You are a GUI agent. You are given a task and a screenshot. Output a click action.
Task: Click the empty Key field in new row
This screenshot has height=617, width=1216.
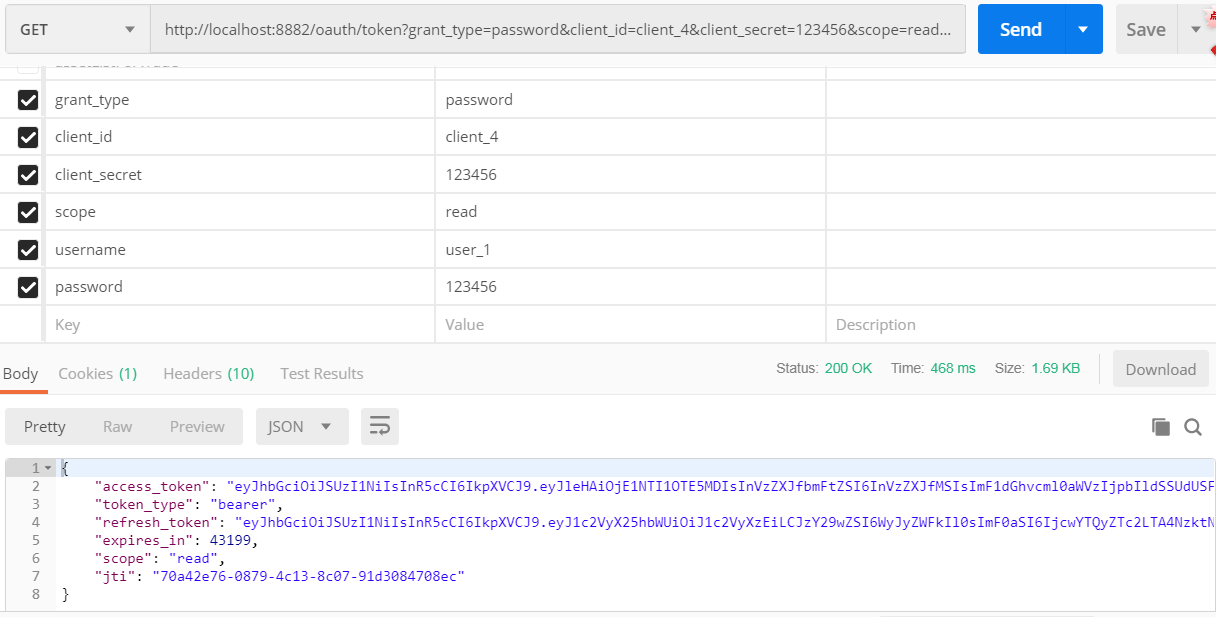(240, 325)
